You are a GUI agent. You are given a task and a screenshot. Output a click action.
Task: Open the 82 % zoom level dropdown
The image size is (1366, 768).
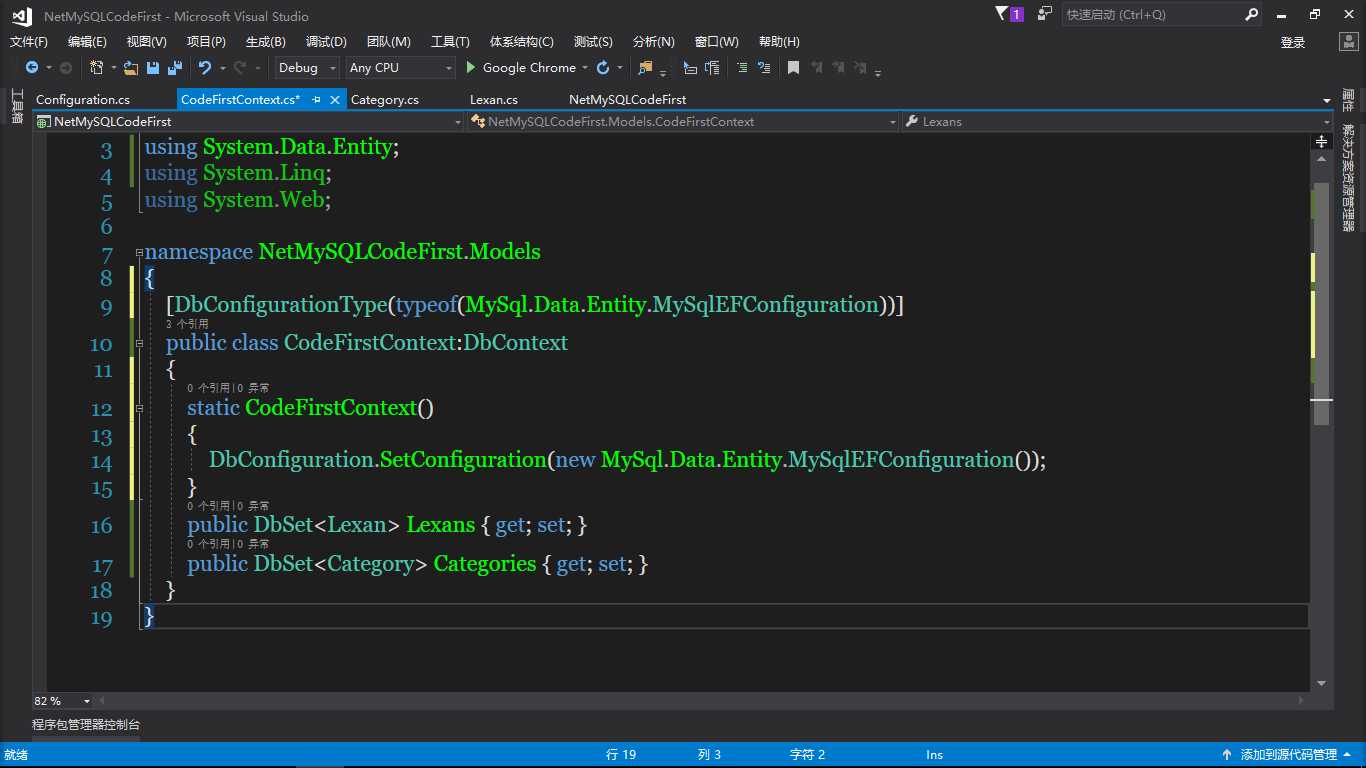(63, 701)
